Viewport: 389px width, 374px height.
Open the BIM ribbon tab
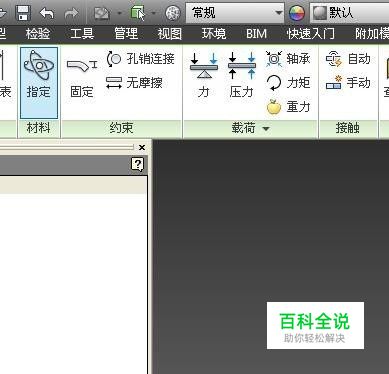[256, 34]
